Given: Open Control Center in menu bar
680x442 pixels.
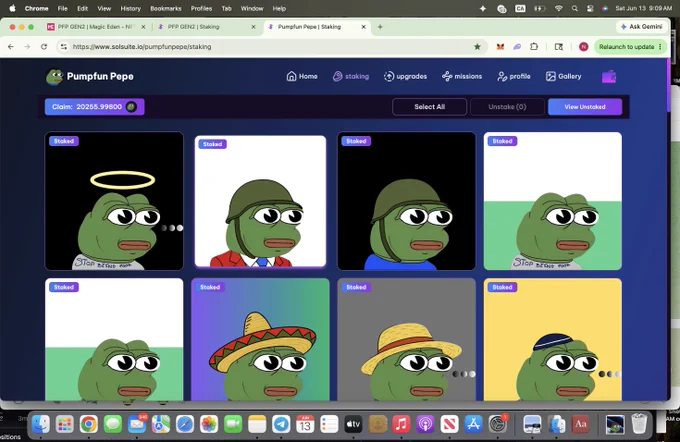Looking at the screenshot, I should click(x=590, y=8).
